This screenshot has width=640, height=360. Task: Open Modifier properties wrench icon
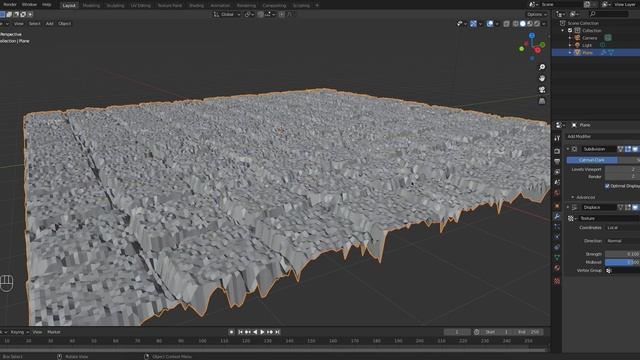pos(557,216)
